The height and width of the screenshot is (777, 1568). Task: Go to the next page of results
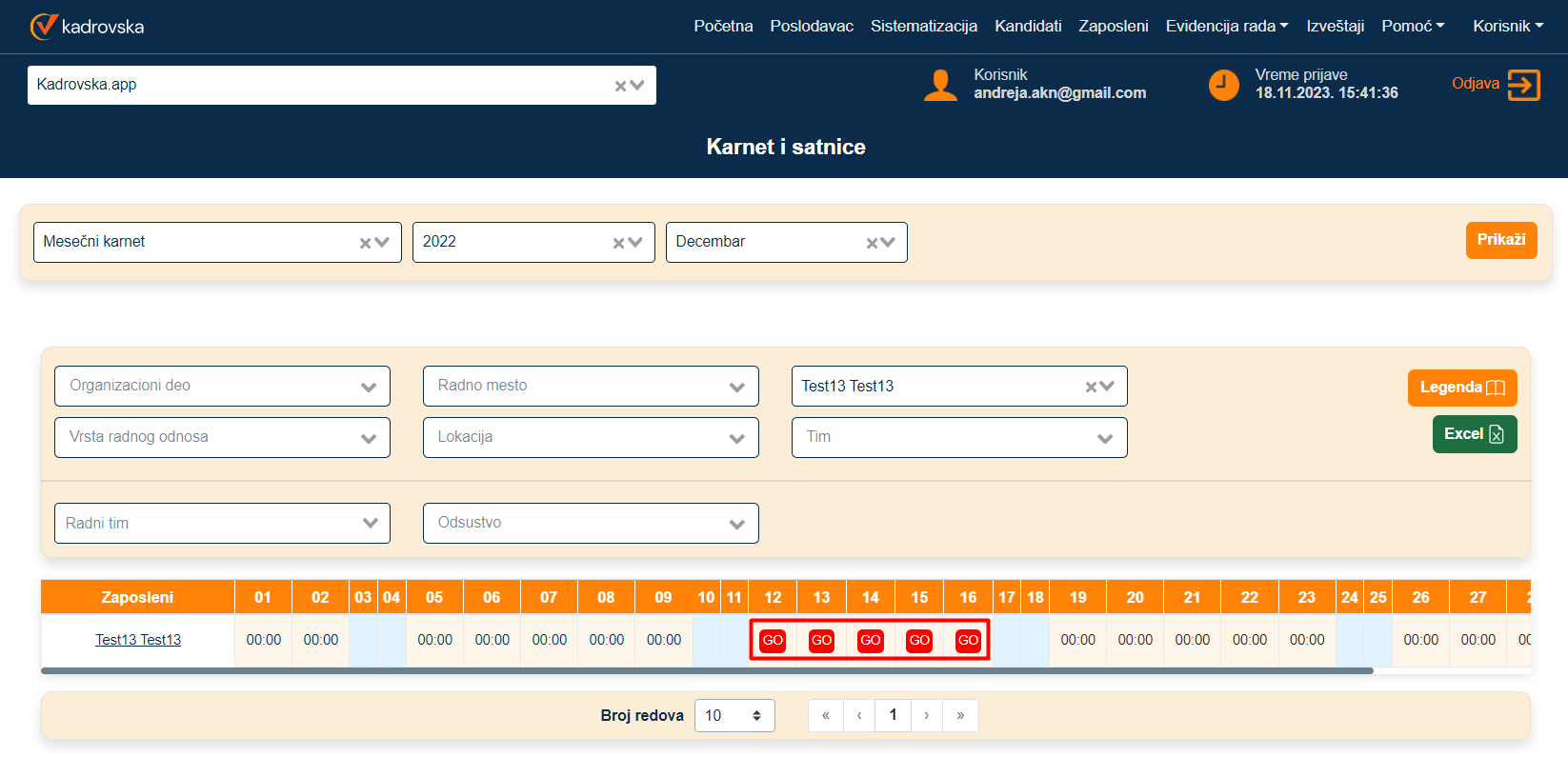(926, 715)
